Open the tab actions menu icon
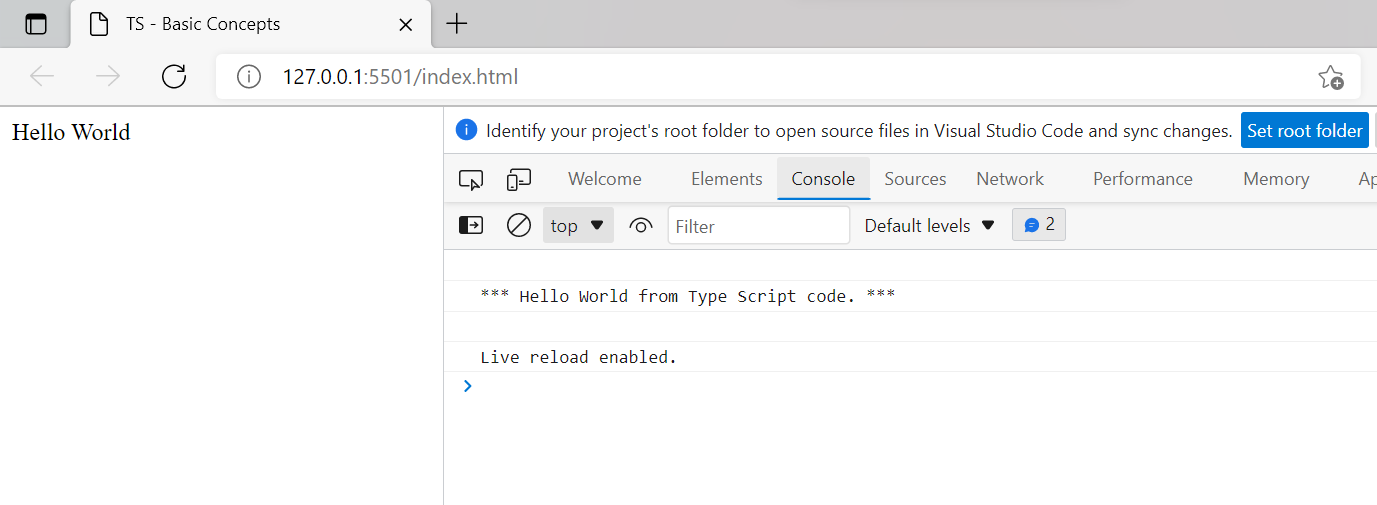1377x505 pixels. coord(36,24)
